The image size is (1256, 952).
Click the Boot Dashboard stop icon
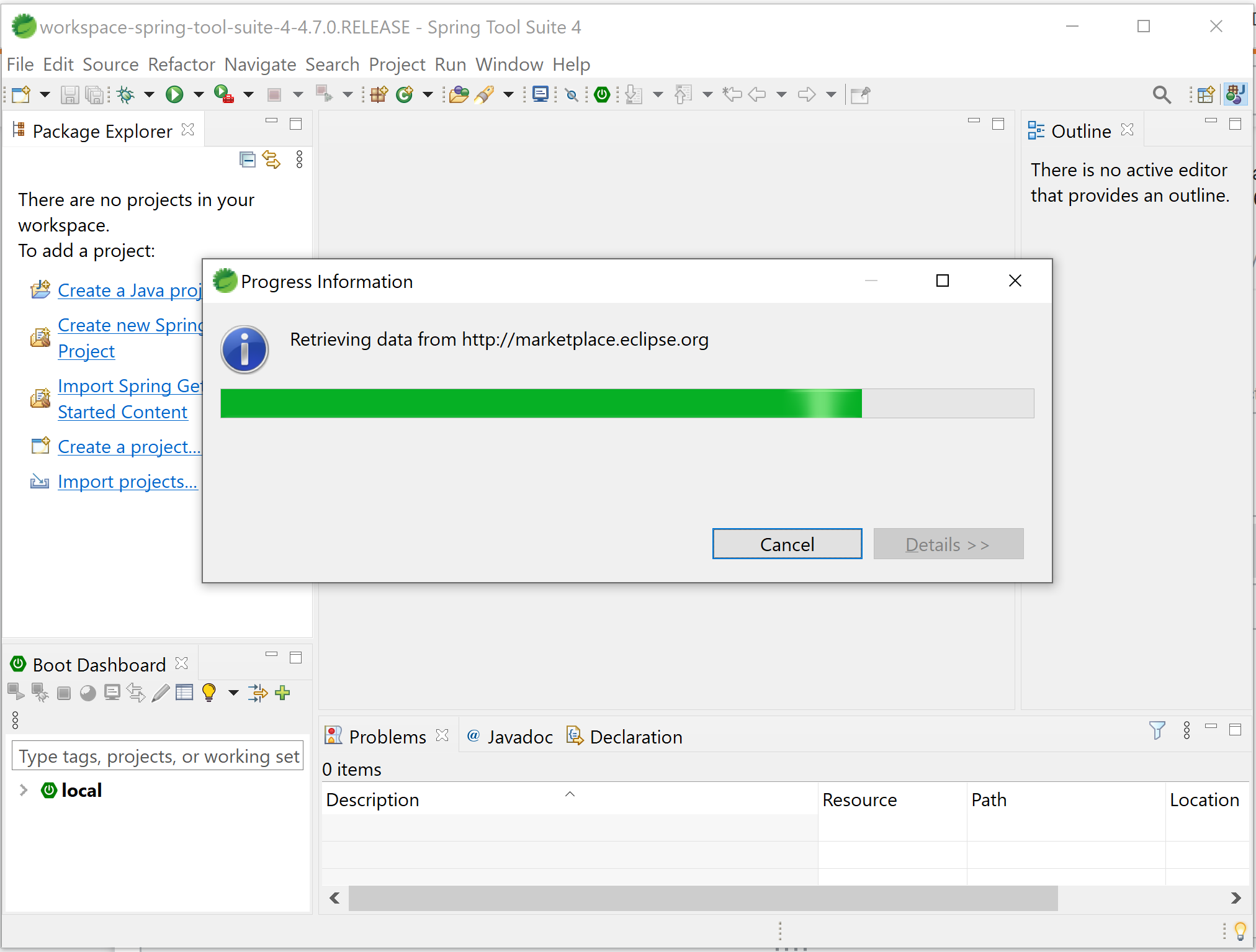coord(64,693)
